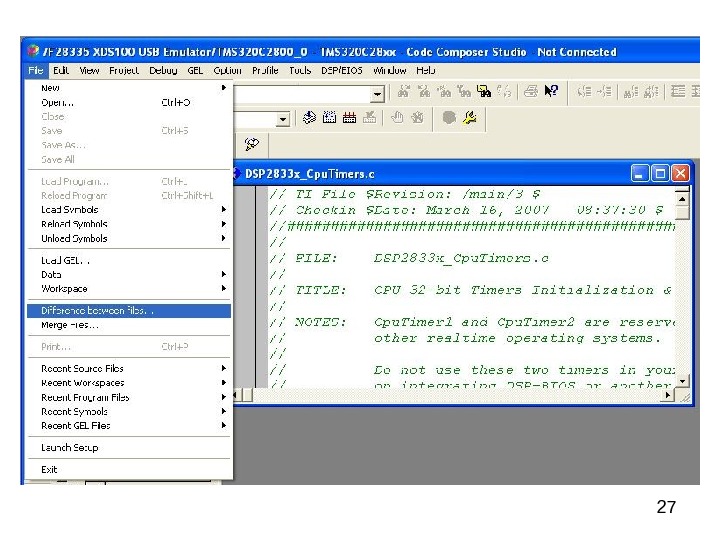Click the gray probe point icon
720x540 pixels.
point(449,118)
